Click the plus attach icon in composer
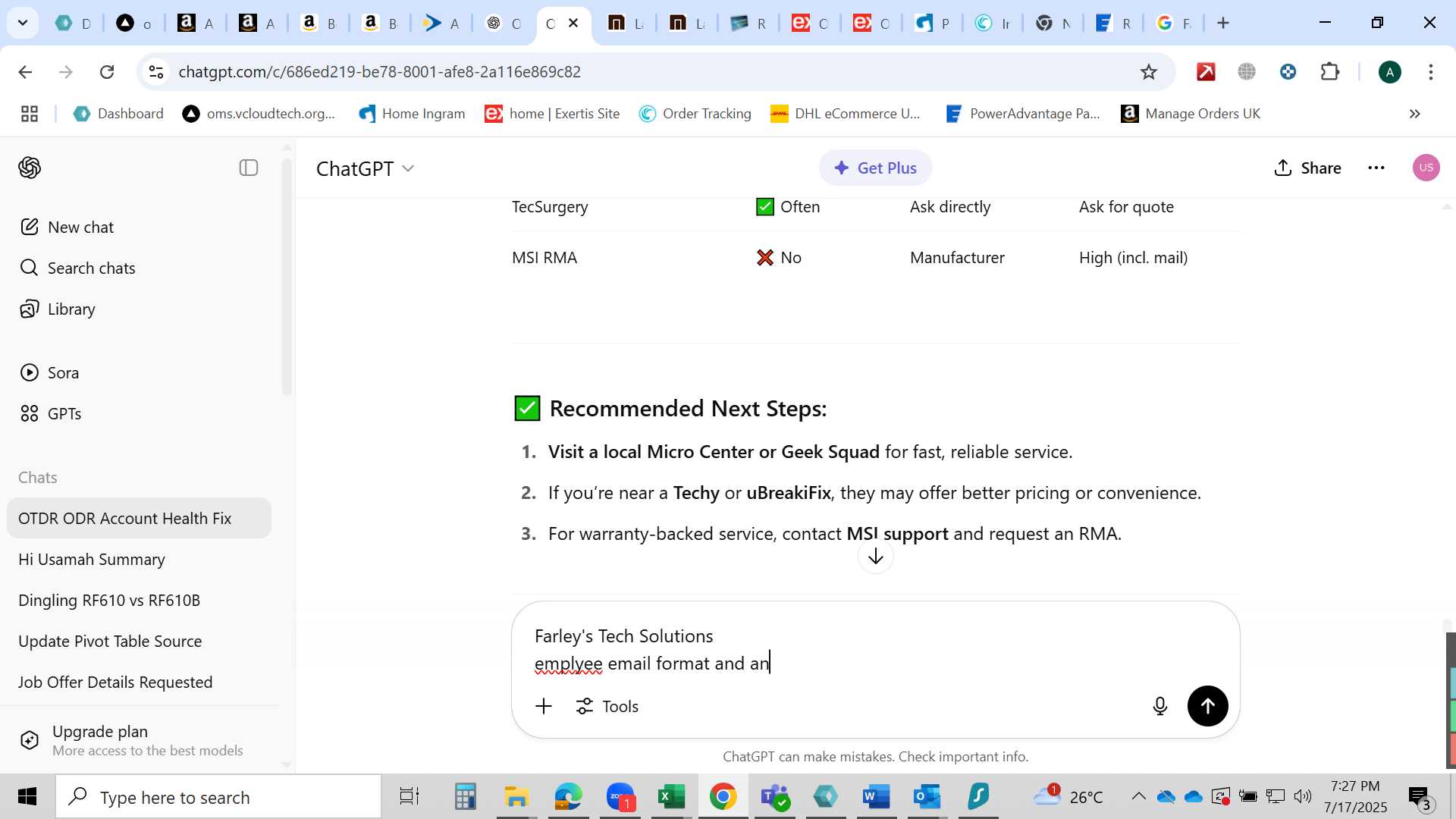 (544, 706)
